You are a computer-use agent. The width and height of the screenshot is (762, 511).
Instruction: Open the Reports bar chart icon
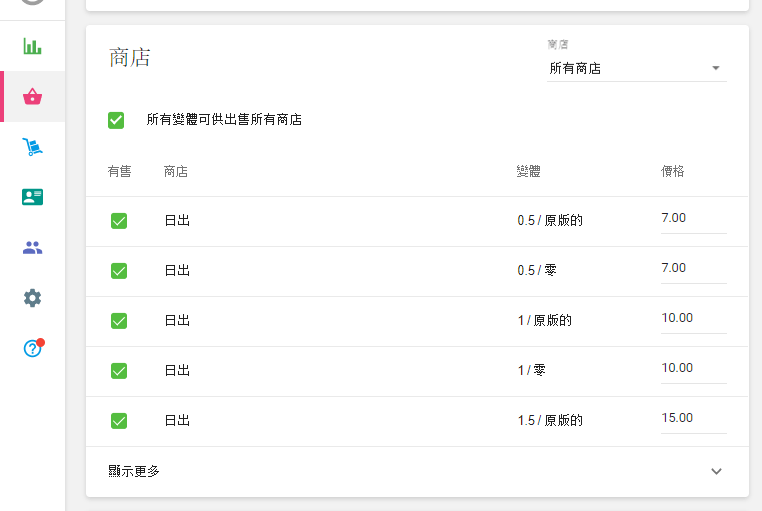tap(32, 46)
